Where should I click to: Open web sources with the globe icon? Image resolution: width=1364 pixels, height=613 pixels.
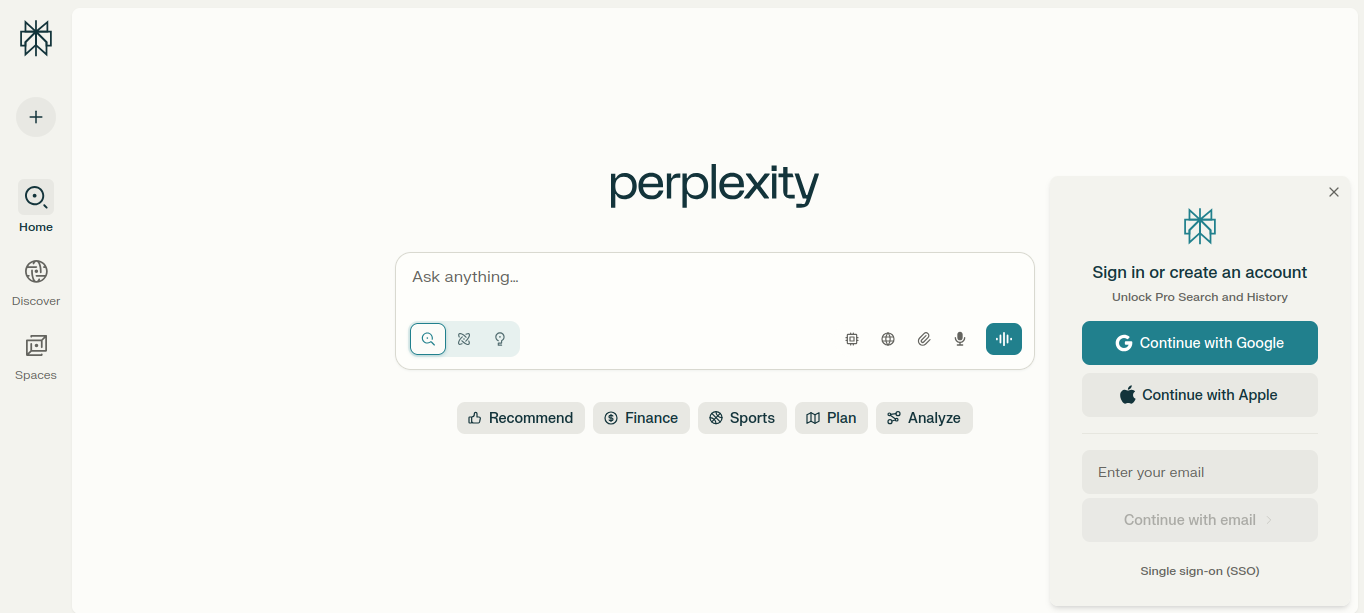tap(887, 339)
